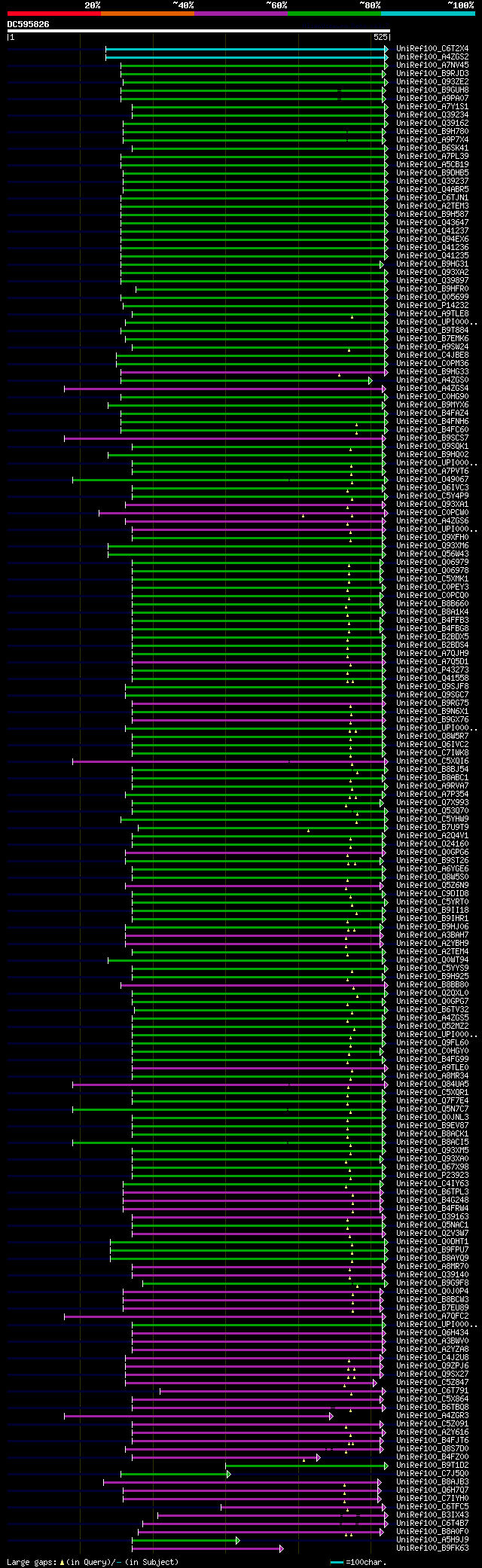Click the UniRef100_A2TEM3 label
Image resolution: width=482 pixels, height=1568 pixels.
point(432,206)
